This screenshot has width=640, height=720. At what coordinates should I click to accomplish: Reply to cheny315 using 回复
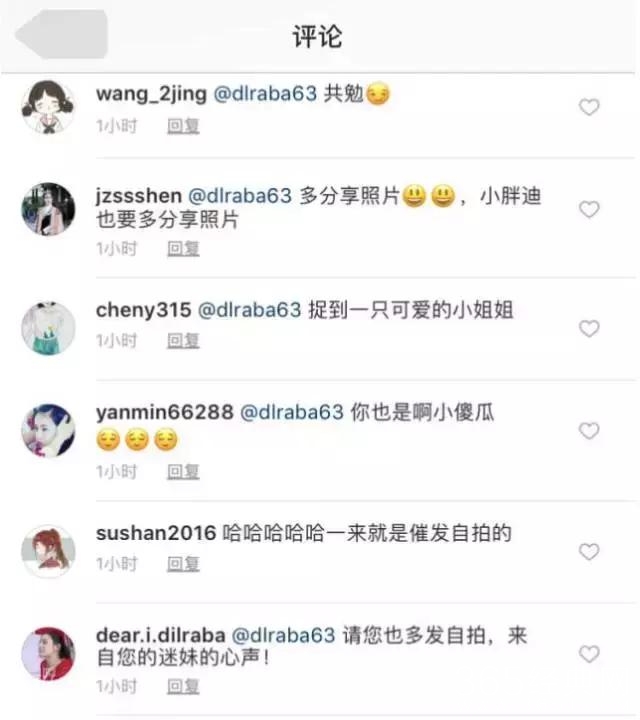point(183,341)
